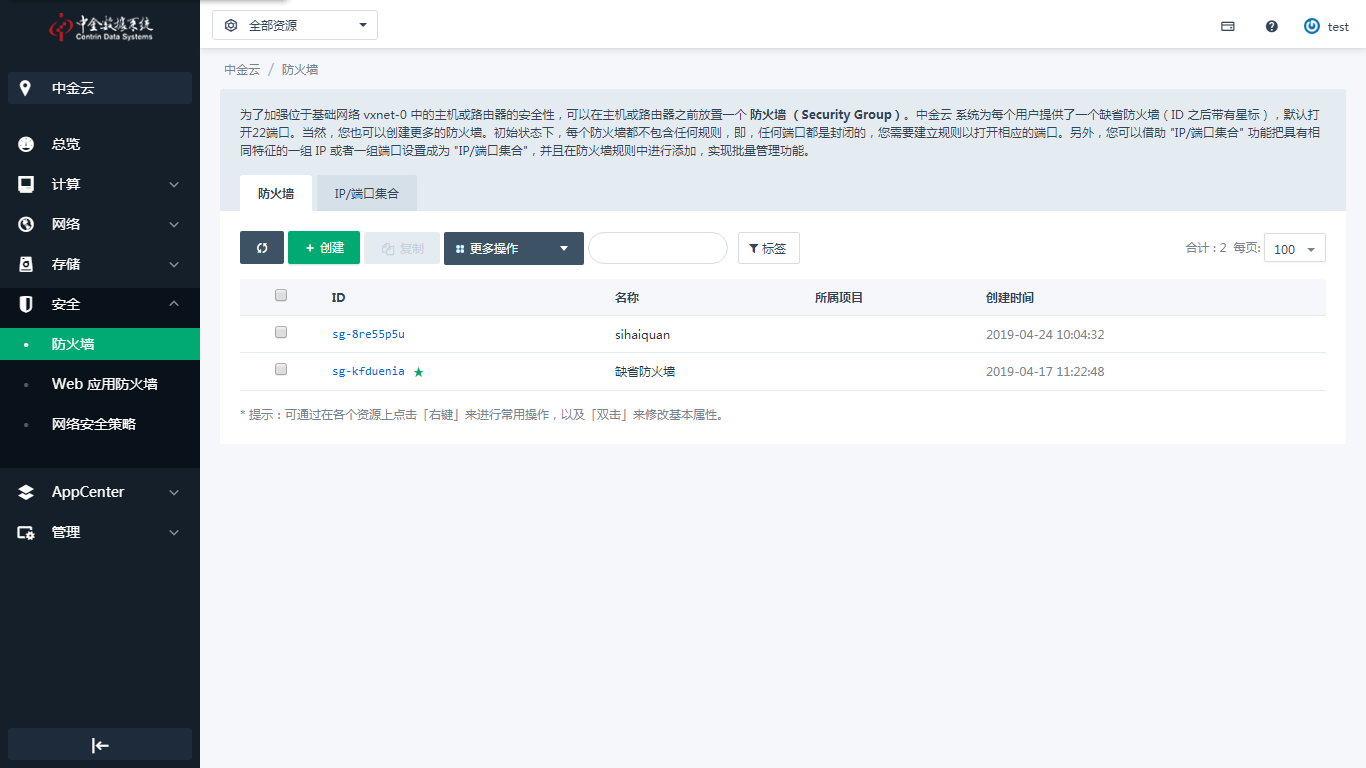Image resolution: width=1366 pixels, height=768 pixels.
Task: Click 中金云 in the breadcrumb
Action: pyautogui.click(x=242, y=70)
